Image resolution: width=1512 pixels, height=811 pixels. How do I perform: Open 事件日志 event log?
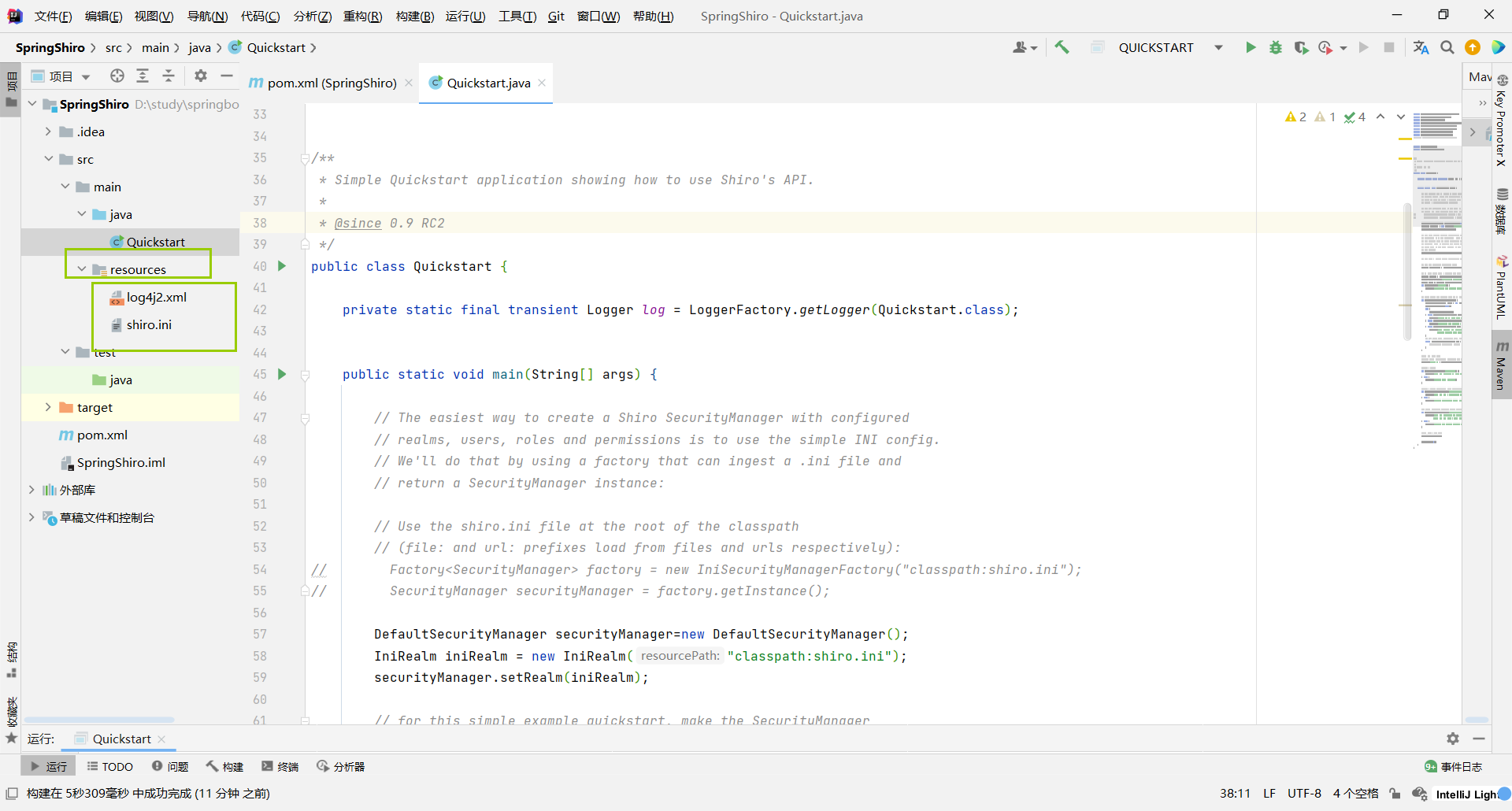click(x=1454, y=766)
